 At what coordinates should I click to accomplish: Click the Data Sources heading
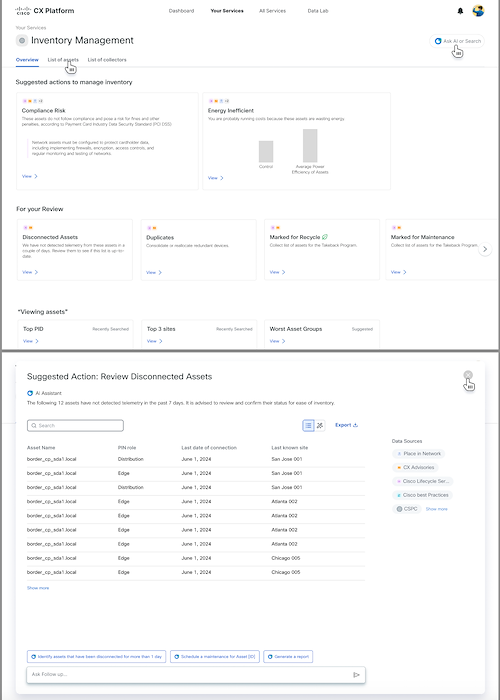point(407,441)
